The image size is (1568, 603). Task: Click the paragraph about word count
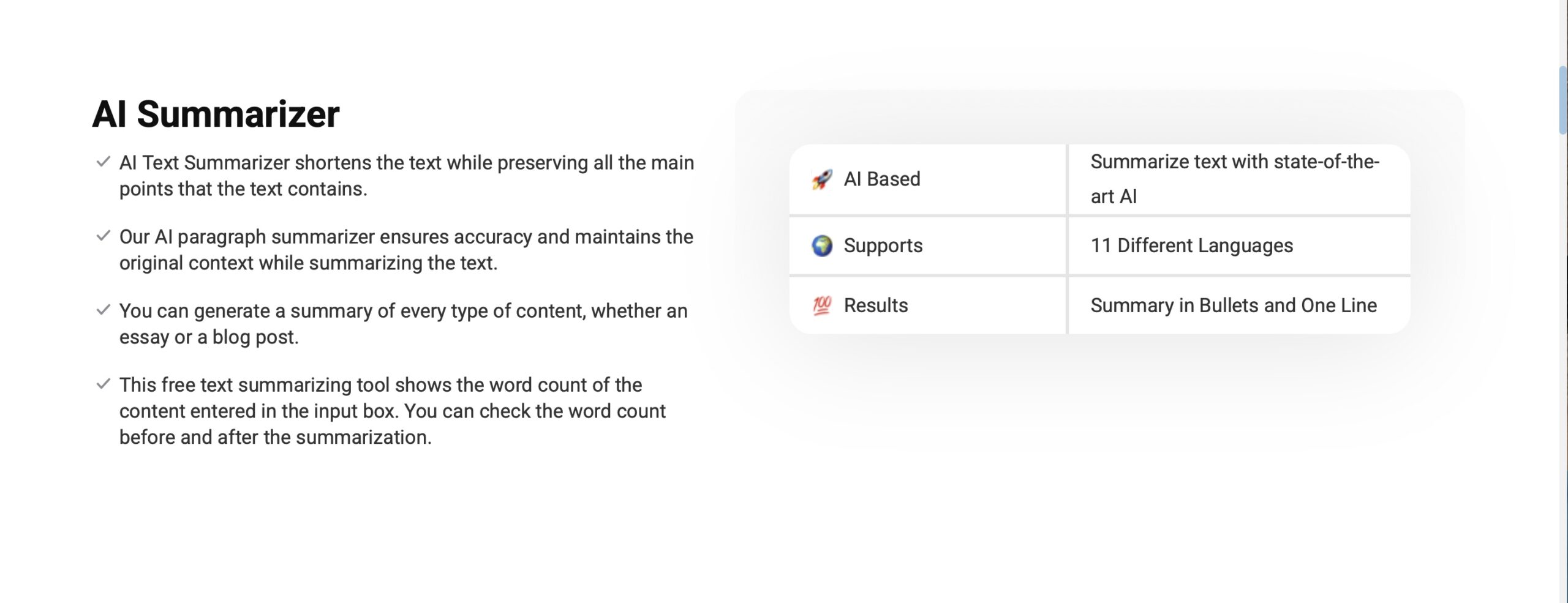(392, 411)
